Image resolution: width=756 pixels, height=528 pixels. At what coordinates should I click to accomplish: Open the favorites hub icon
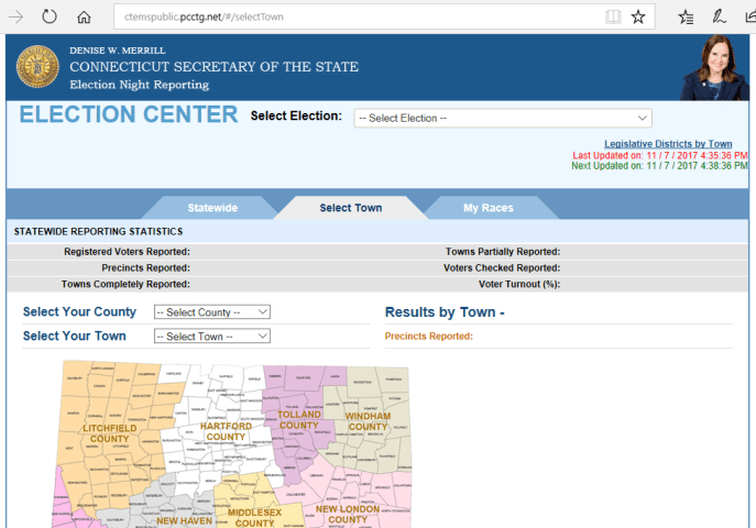tap(686, 17)
